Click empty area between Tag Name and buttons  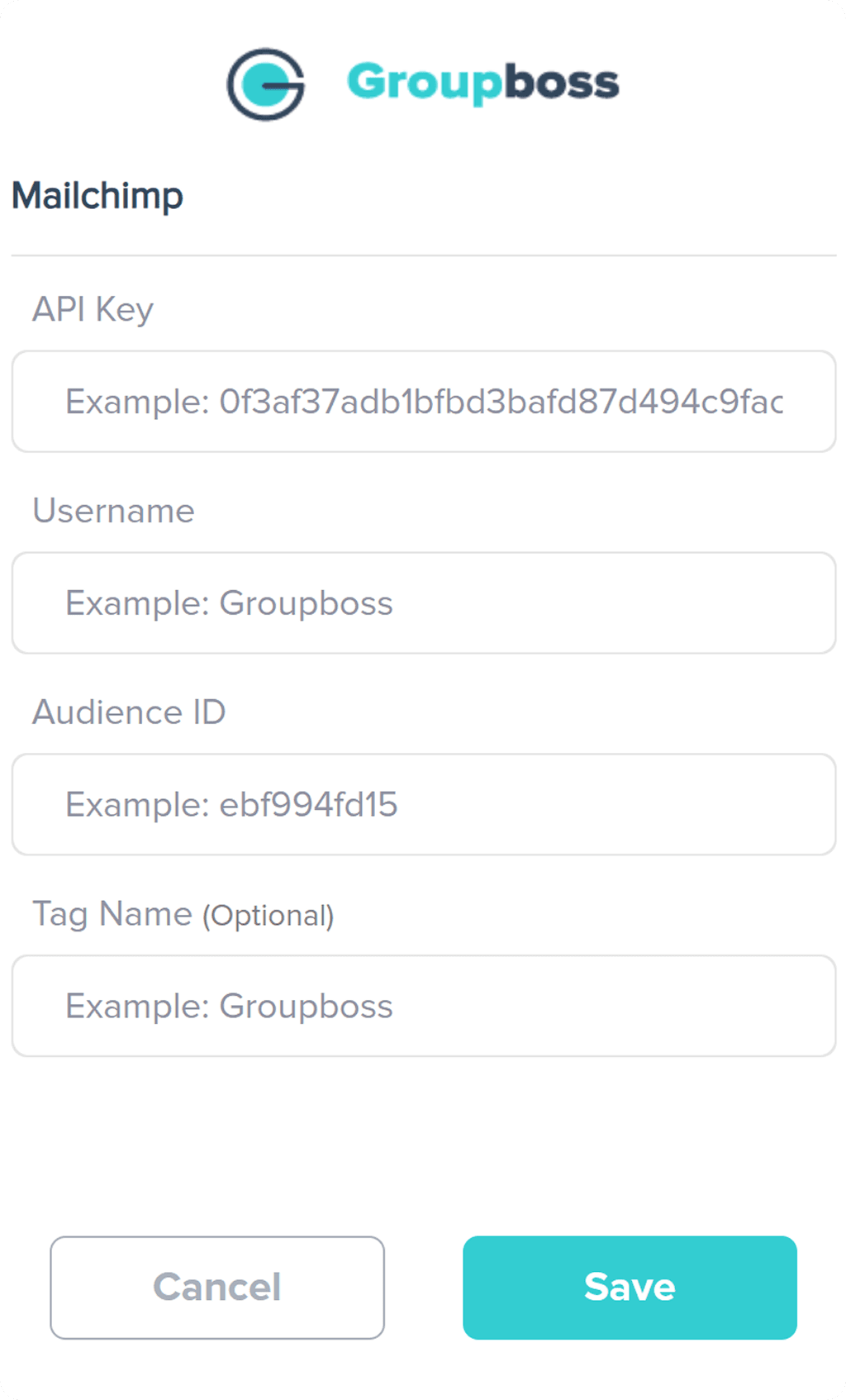pyautogui.click(x=424, y=1146)
